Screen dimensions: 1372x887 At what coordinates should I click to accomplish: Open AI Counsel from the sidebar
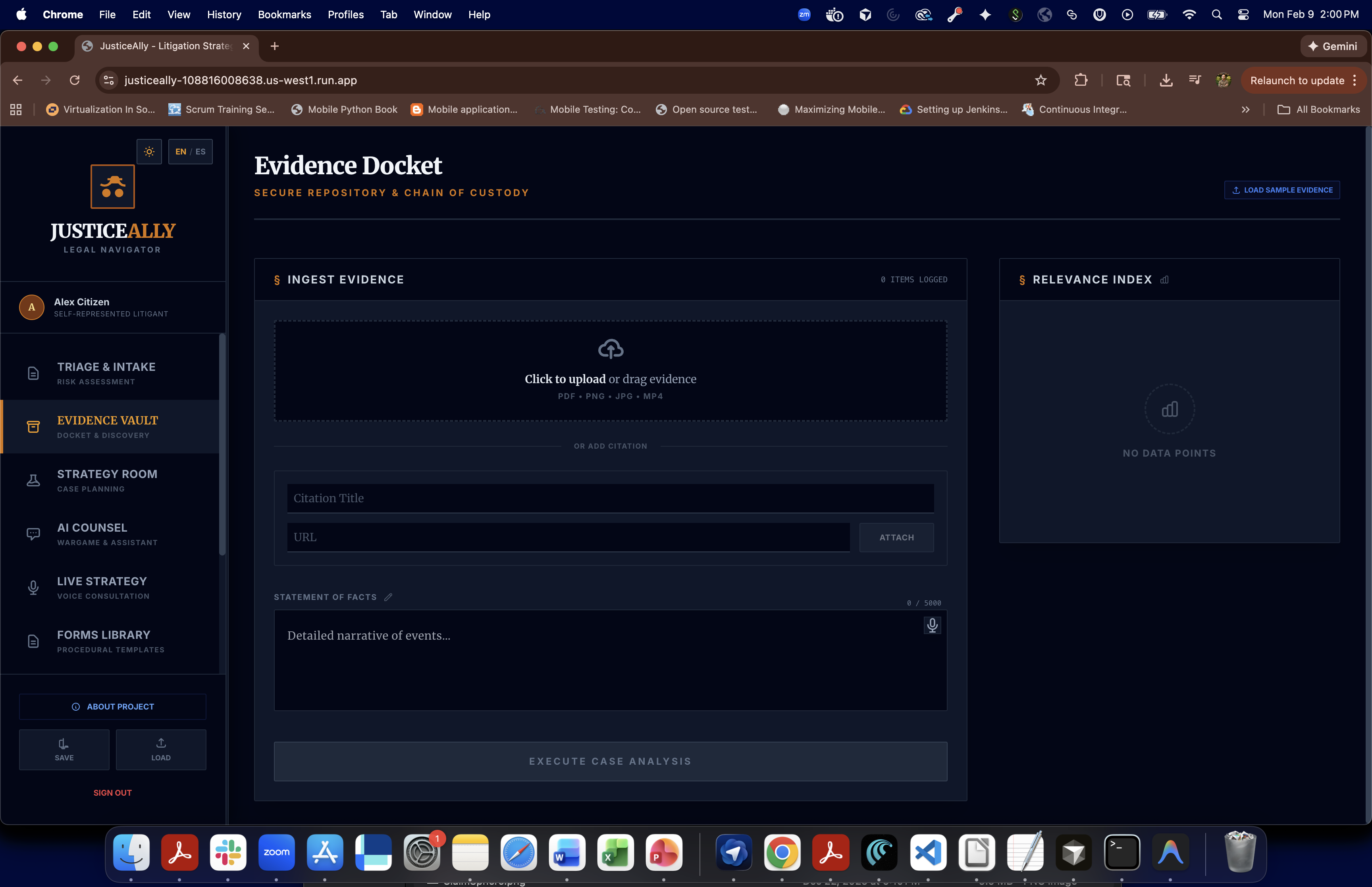92,533
